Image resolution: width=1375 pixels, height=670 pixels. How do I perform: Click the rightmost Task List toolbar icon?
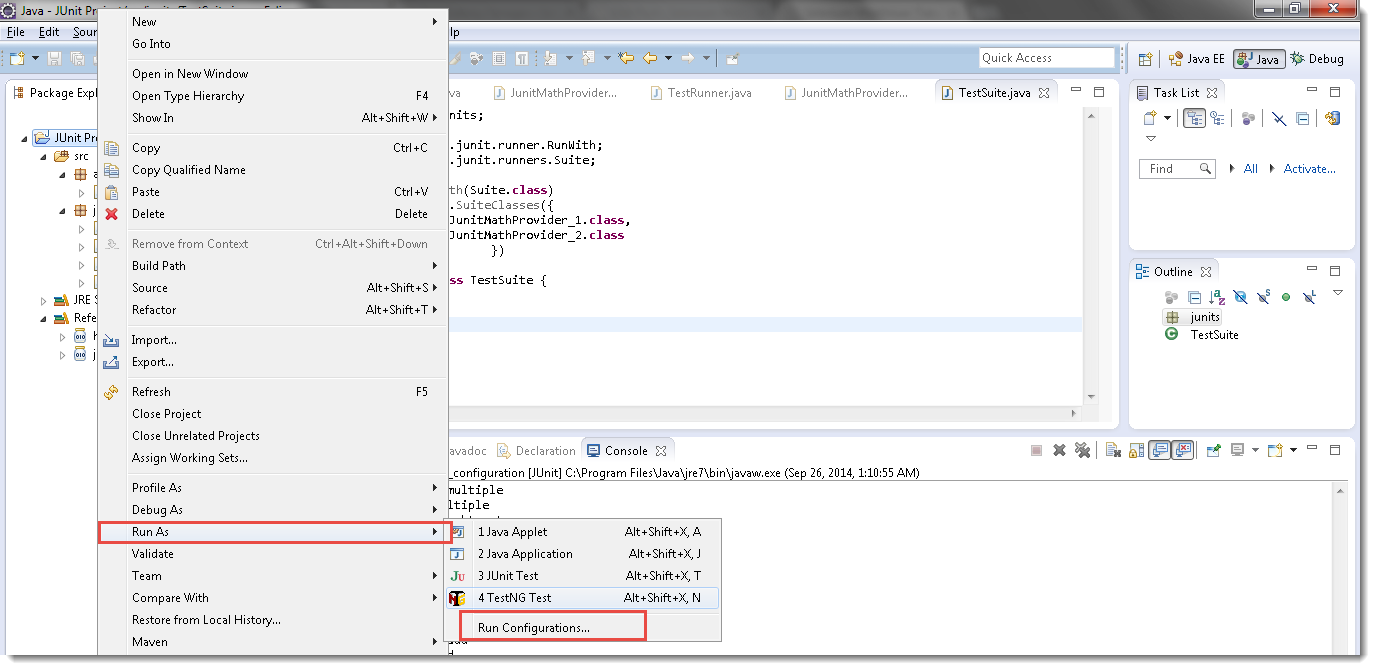(x=1331, y=118)
